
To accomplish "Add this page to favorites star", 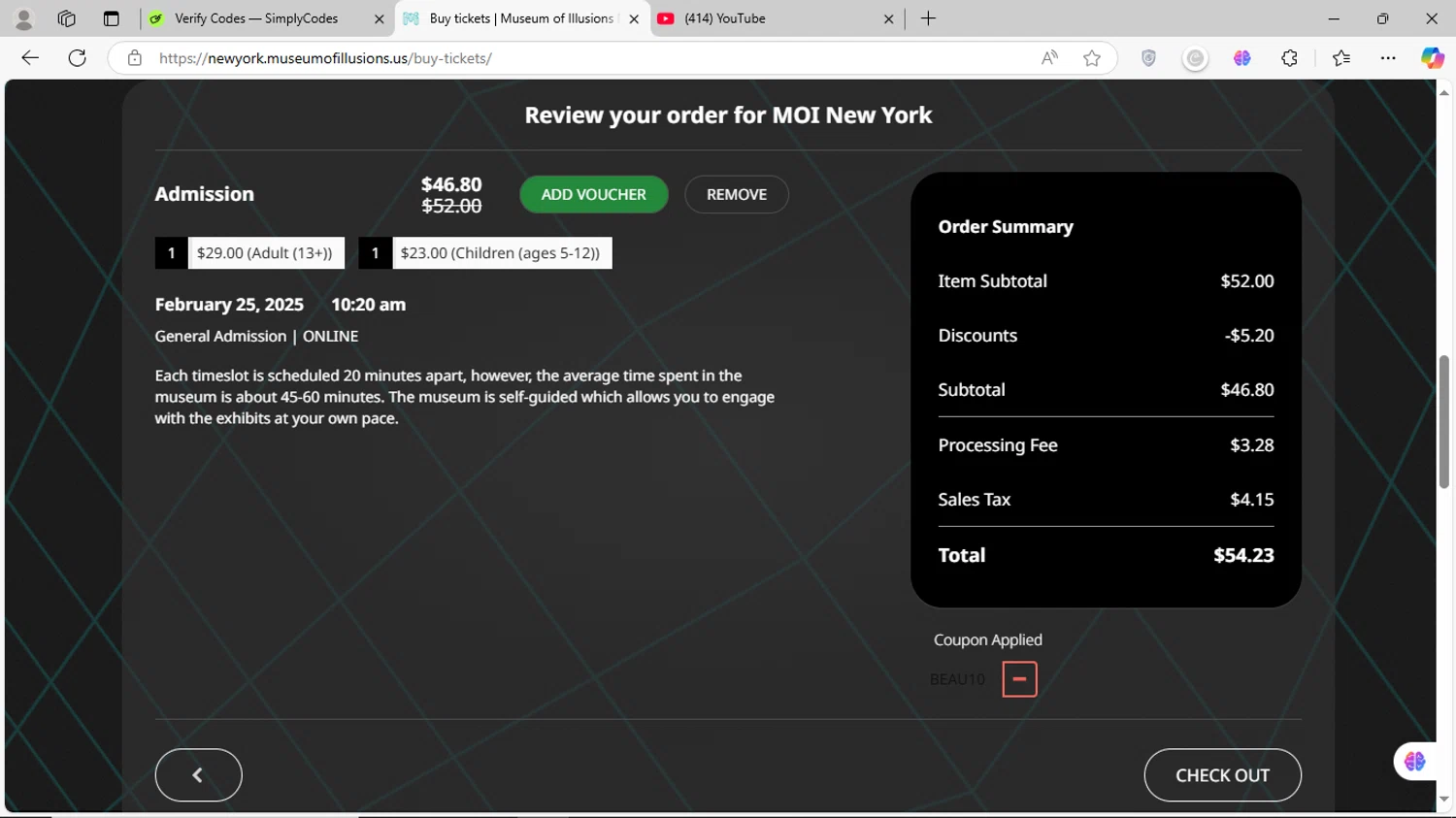I will [1092, 58].
